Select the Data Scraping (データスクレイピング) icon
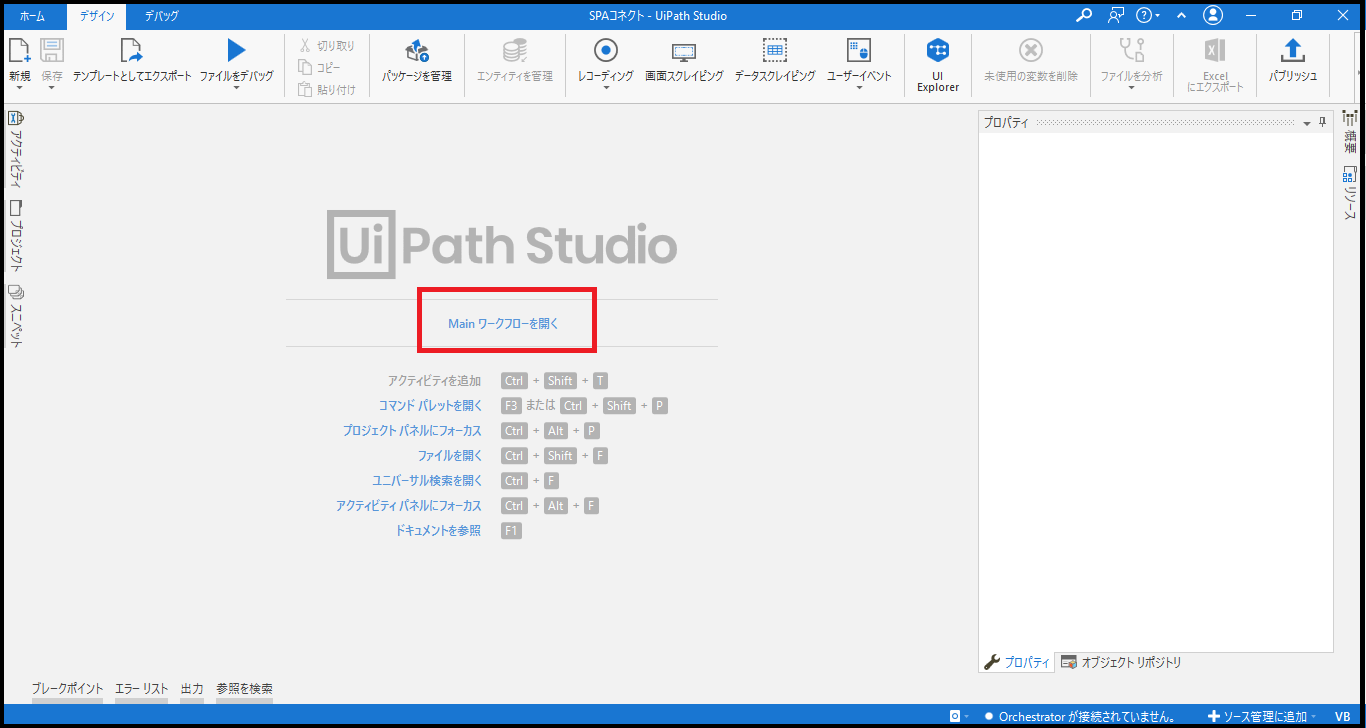The width and height of the screenshot is (1366, 728). 774,51
